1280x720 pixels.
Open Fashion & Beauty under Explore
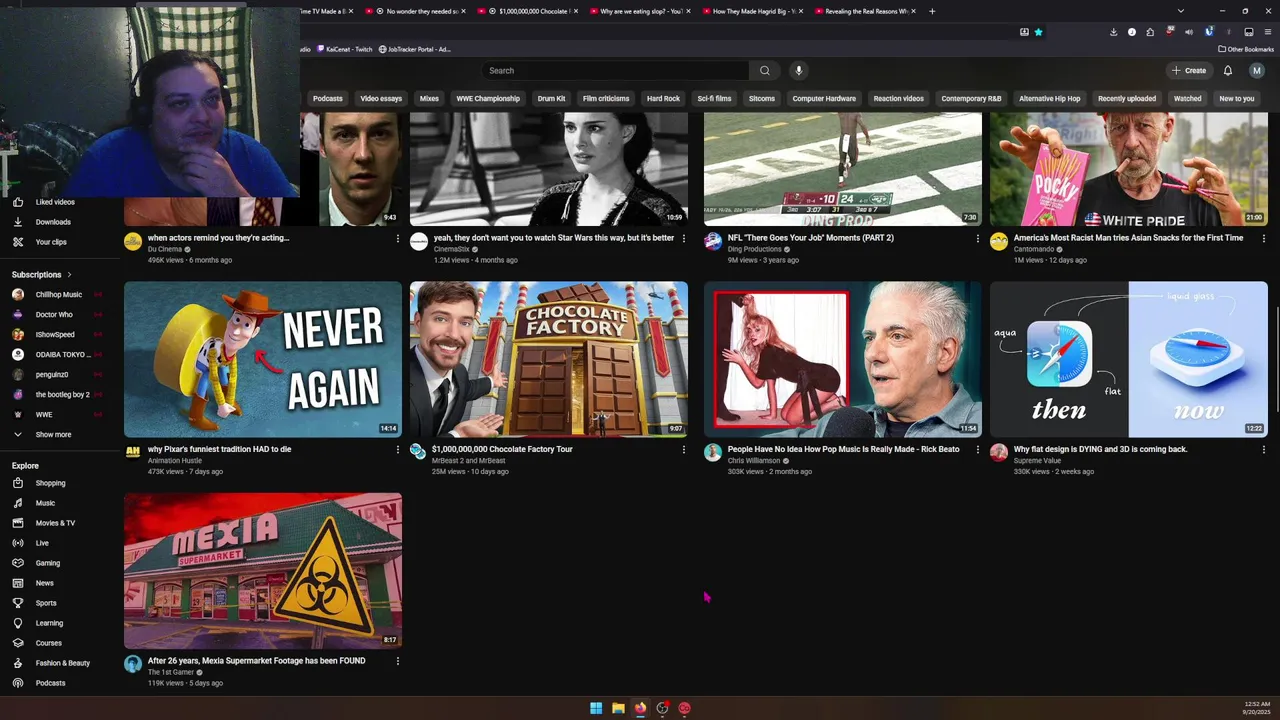click(x=62, y=663)
